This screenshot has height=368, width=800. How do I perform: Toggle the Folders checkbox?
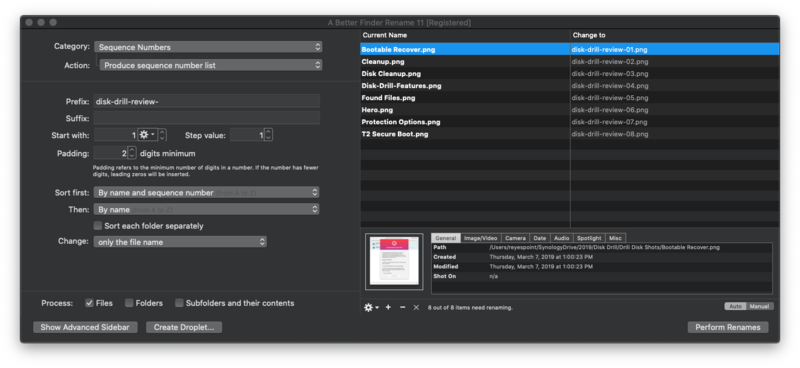point(129,303)
